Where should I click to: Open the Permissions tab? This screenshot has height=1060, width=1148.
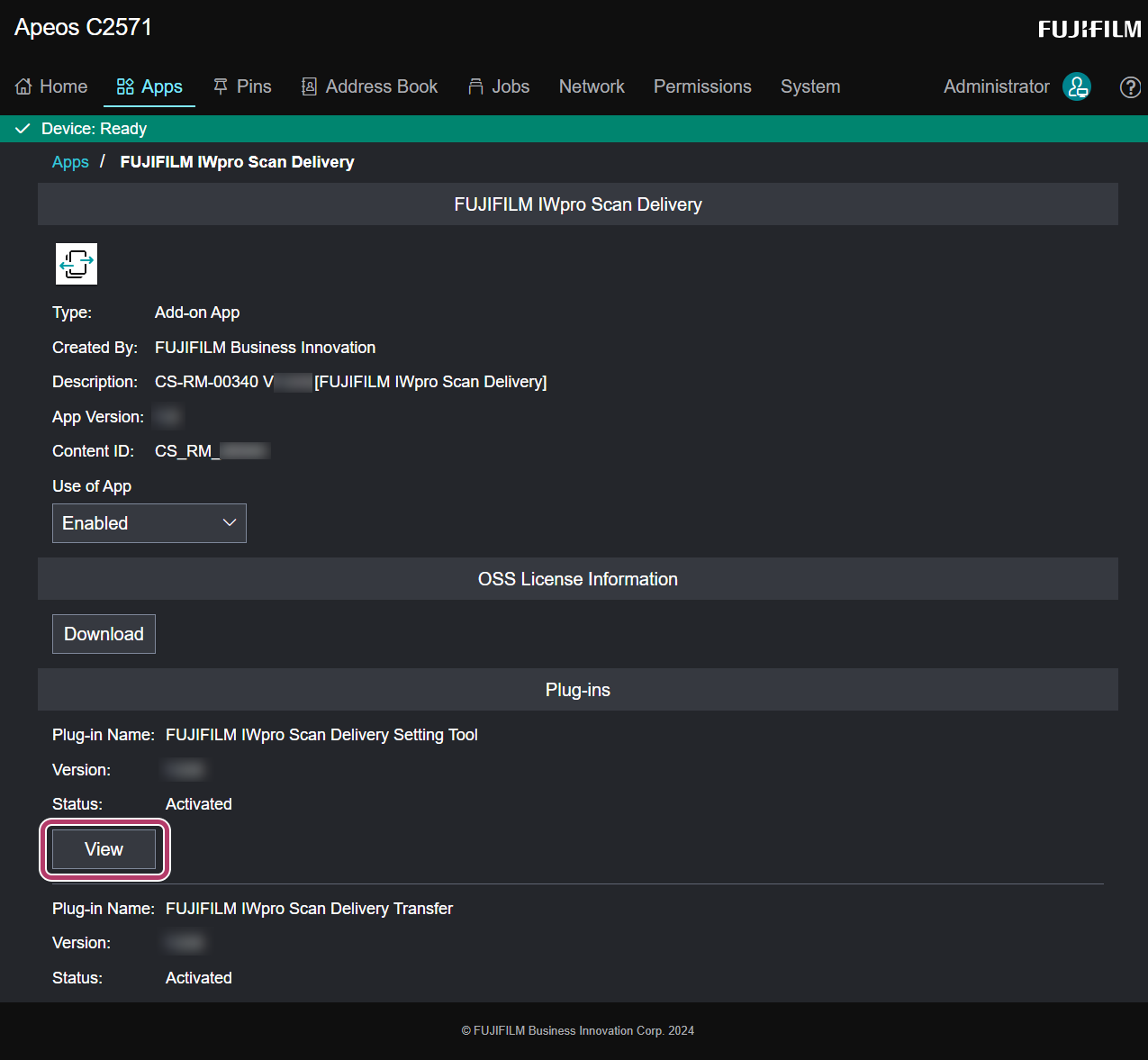point(702,86)
